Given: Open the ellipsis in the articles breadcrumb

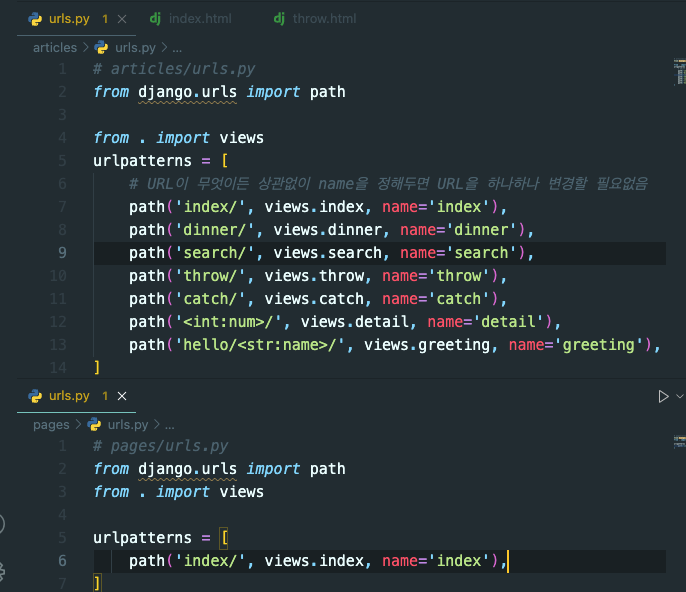Looking at the screenshot, I should click(x=177, y=48).
